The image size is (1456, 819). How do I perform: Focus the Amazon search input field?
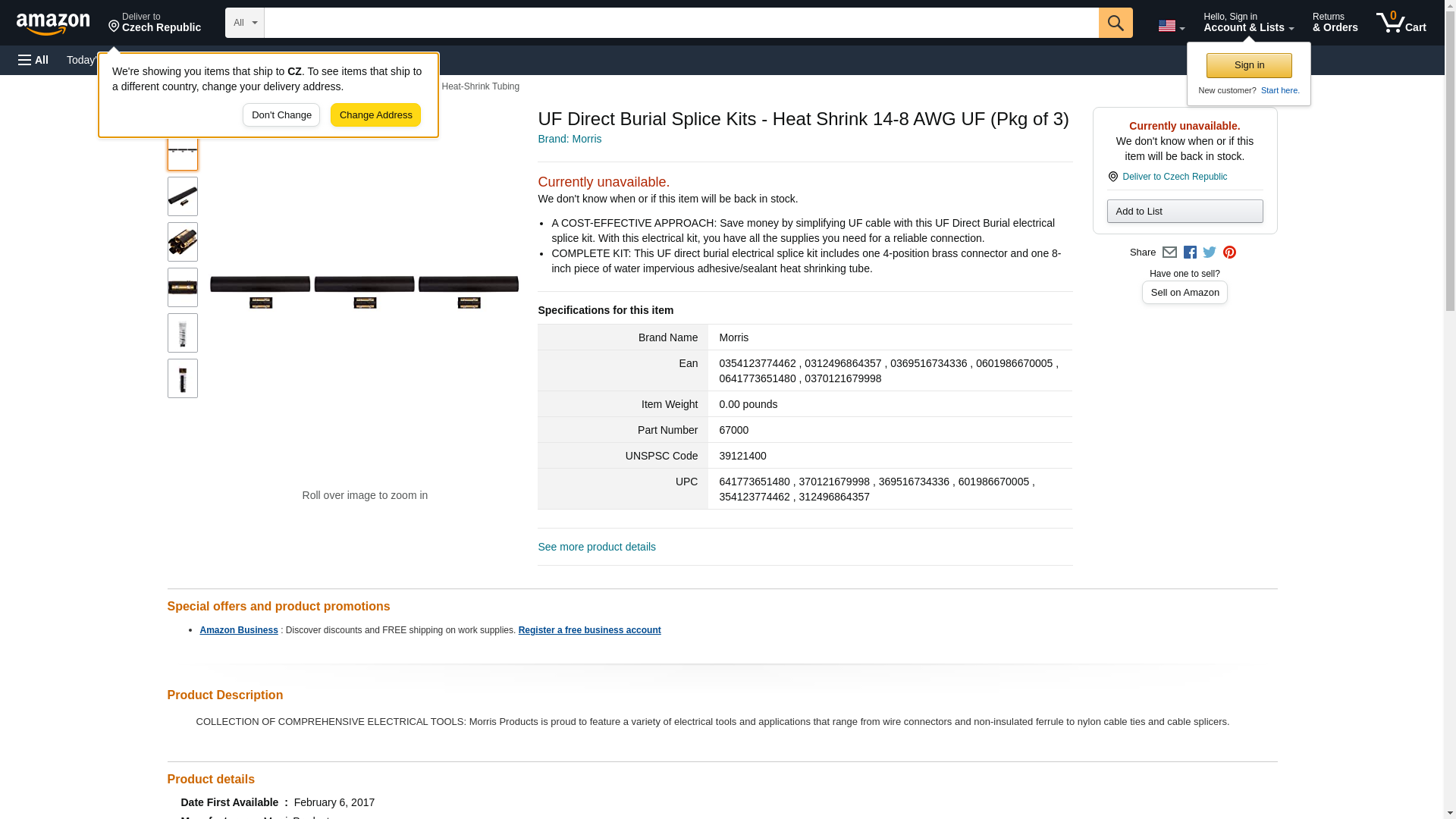[x=681, y=23]
